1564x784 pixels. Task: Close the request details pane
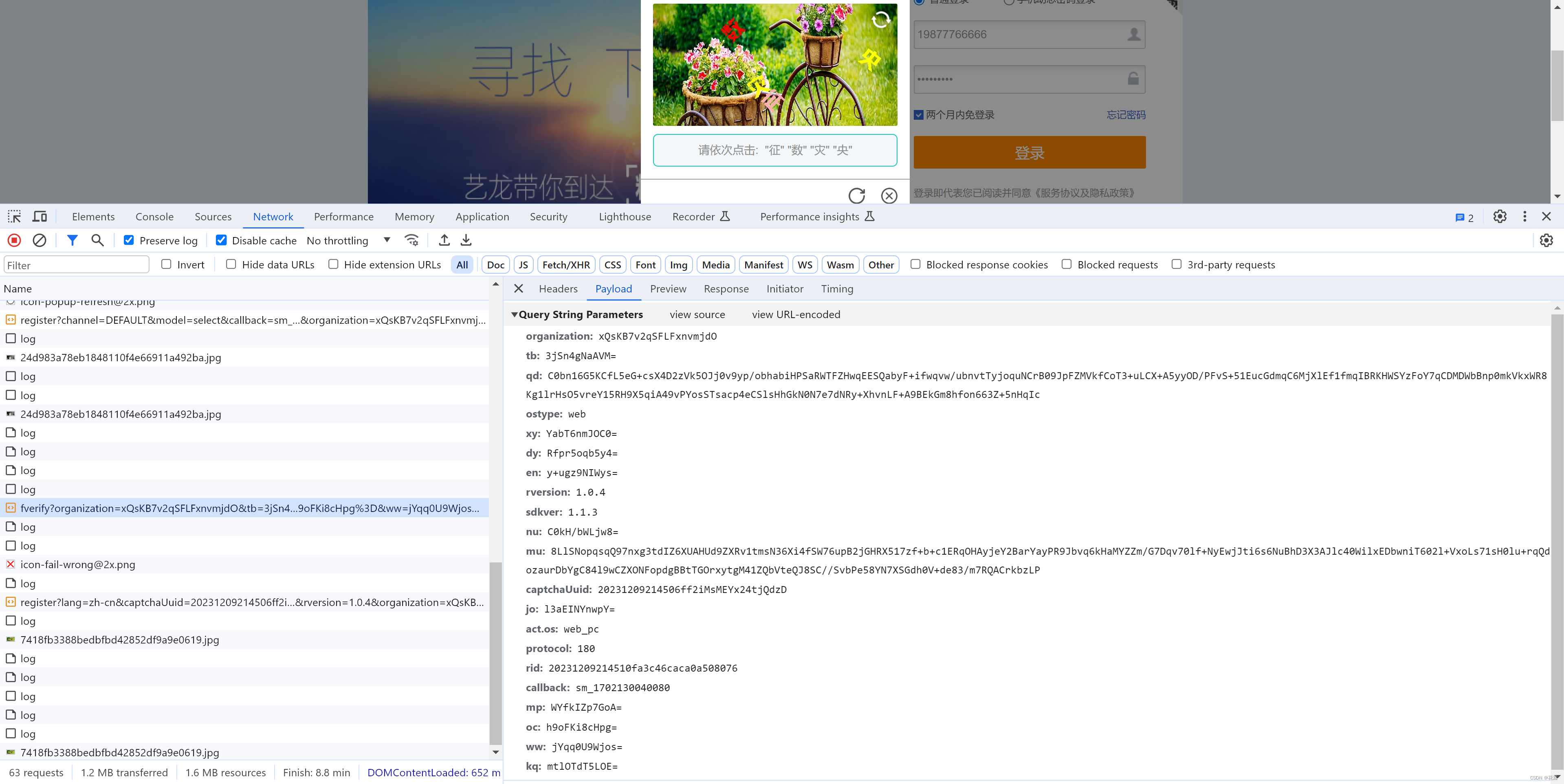click(x=519, y=289)
